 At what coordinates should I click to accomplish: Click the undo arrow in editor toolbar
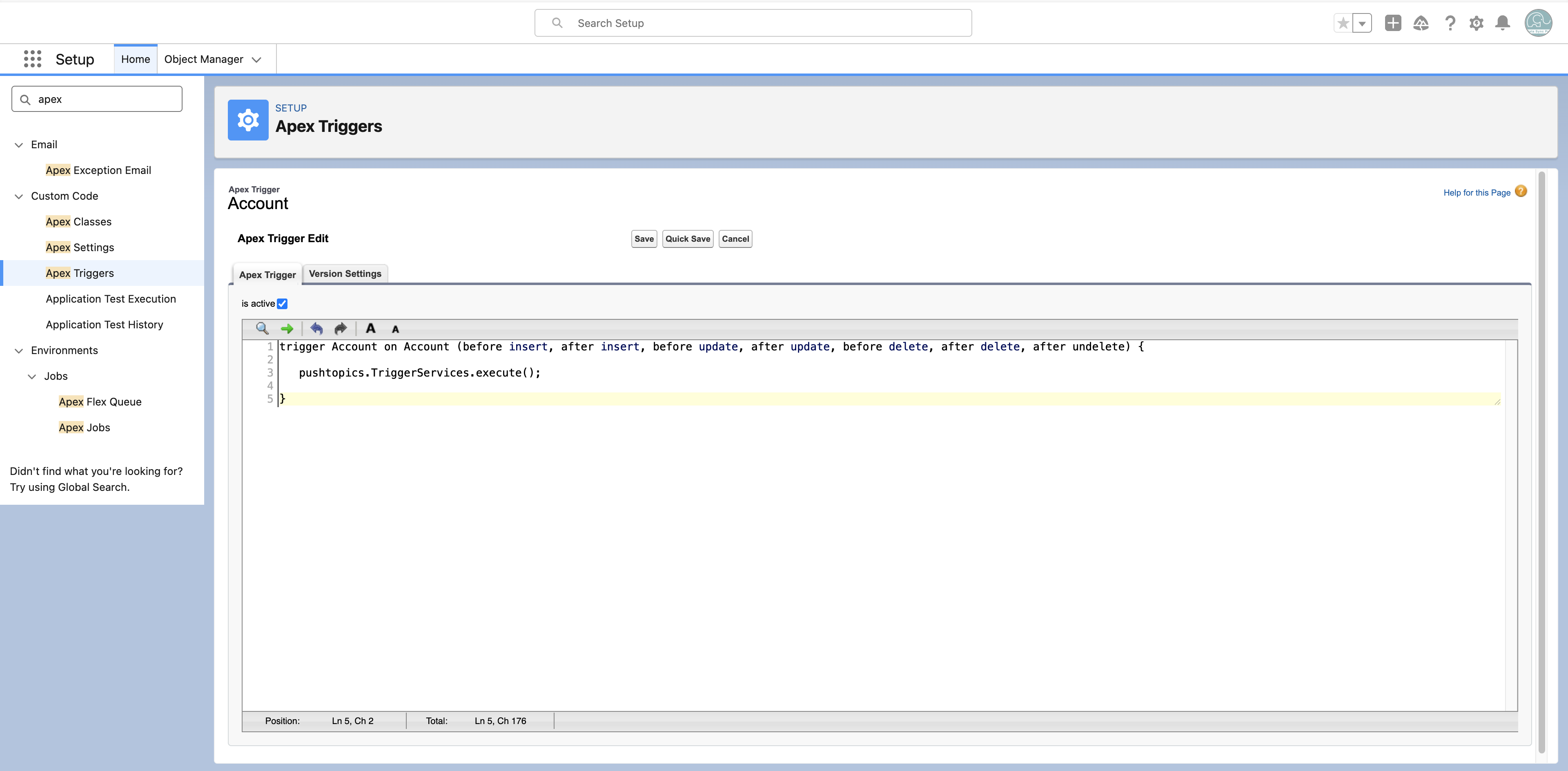coord(316,329)
